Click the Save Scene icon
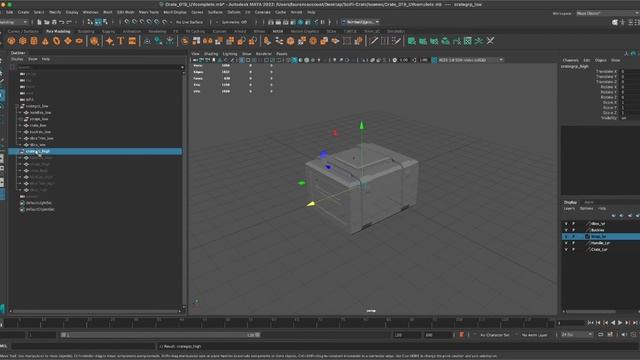 pos(54,22)
